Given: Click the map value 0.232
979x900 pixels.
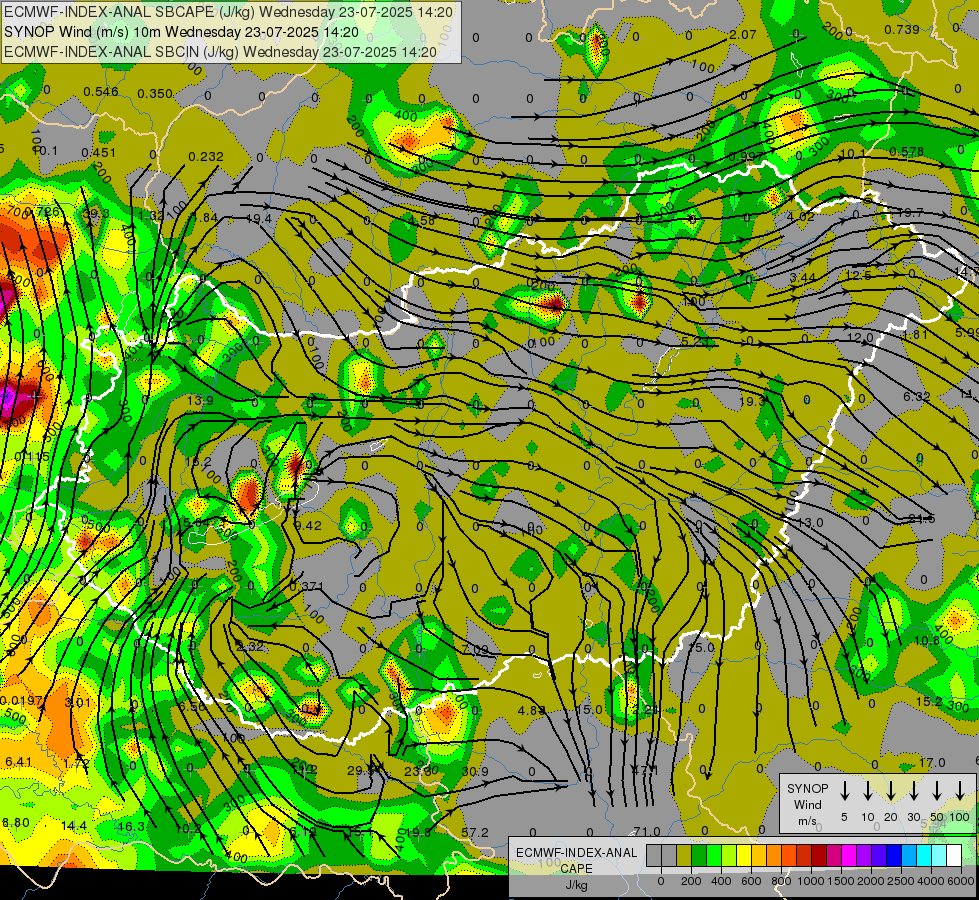Looking at the screenshot, I should tap(205, 157).
